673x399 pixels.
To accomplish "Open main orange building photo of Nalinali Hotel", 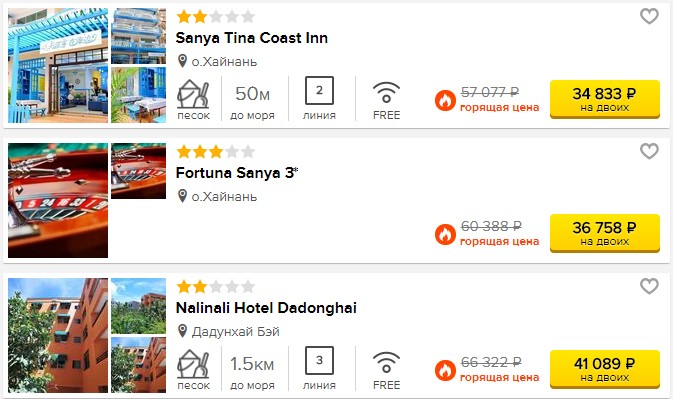I will (x=58, y=336).
